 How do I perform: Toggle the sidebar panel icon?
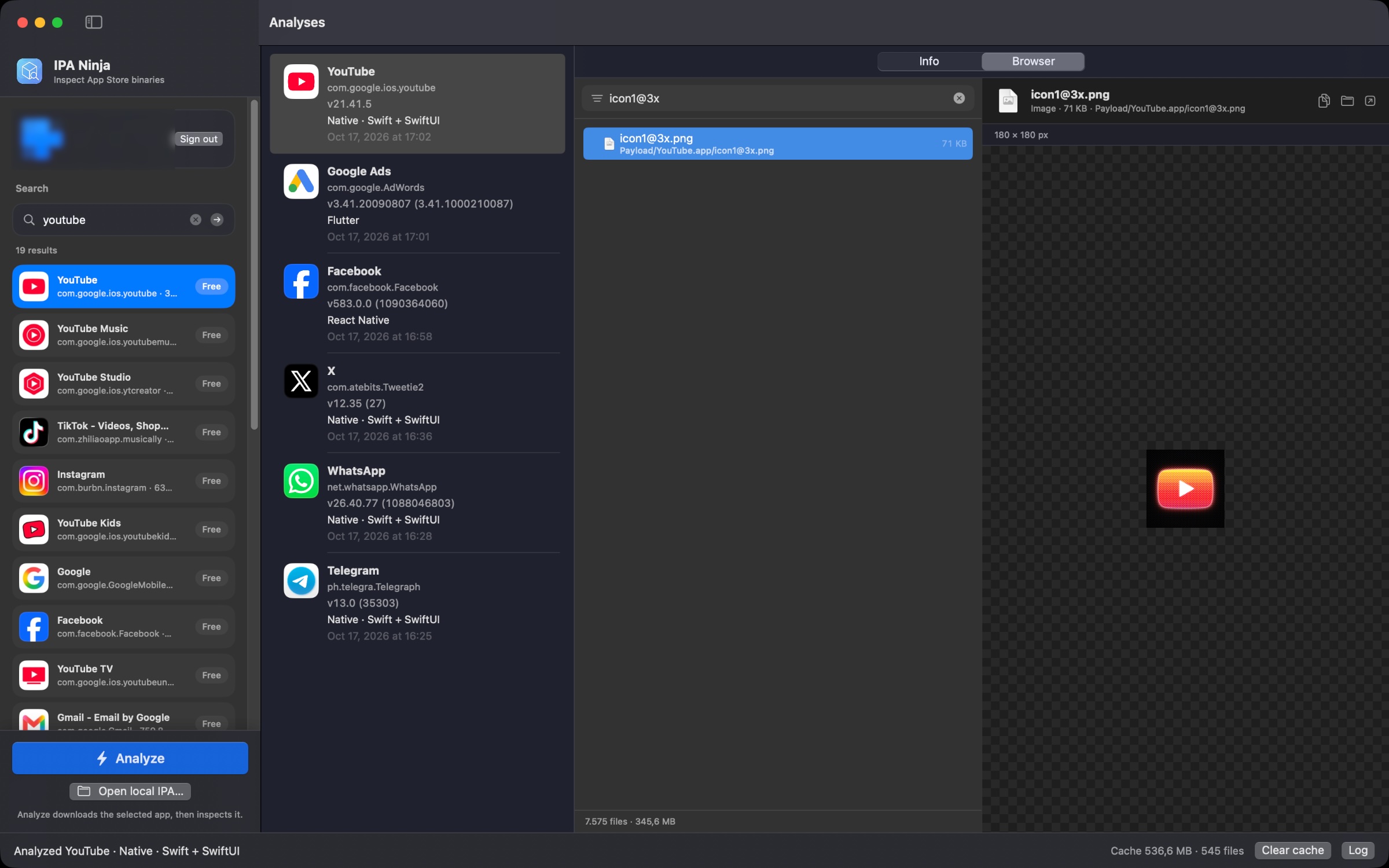point(94,22)
